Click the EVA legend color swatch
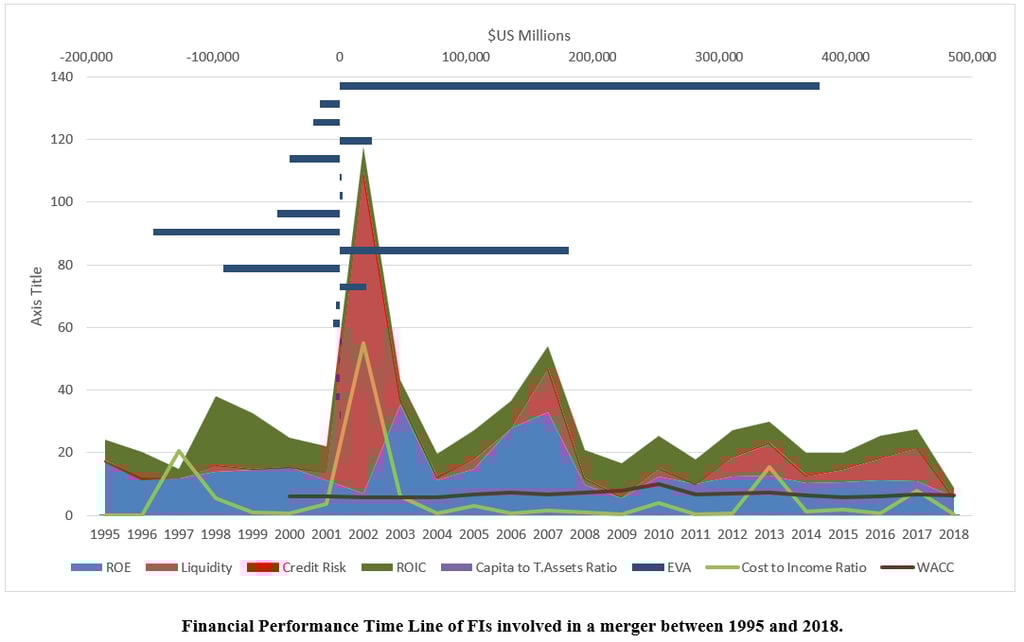This screenshot has height=642, width=1024. 648,567
